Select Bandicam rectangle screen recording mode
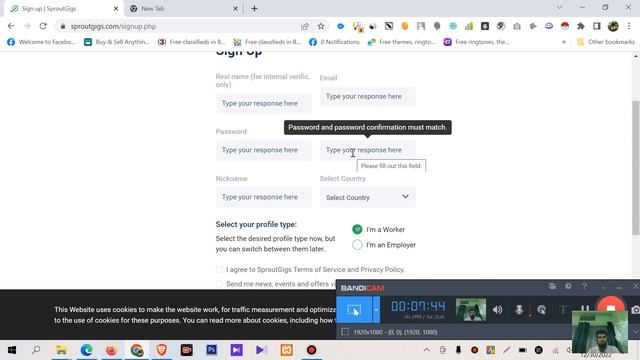The width and height of the screenshot is (640, 360). click(354, 310)
